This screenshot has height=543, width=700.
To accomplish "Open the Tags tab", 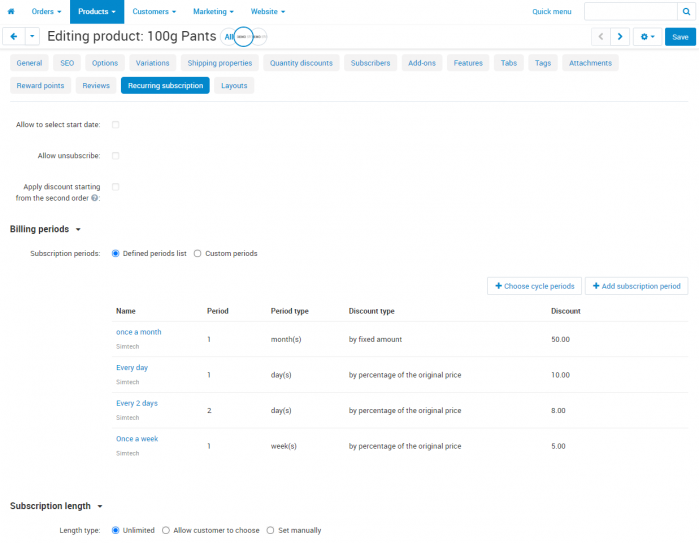I will pos(543,63).
